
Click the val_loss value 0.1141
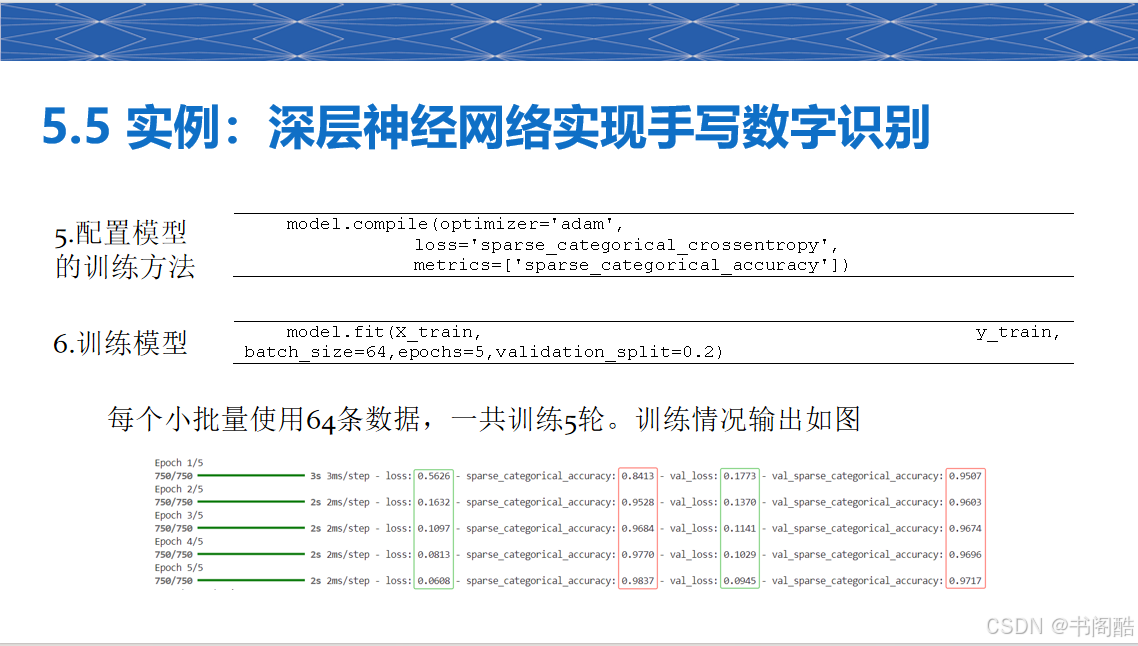coord(740,528)
